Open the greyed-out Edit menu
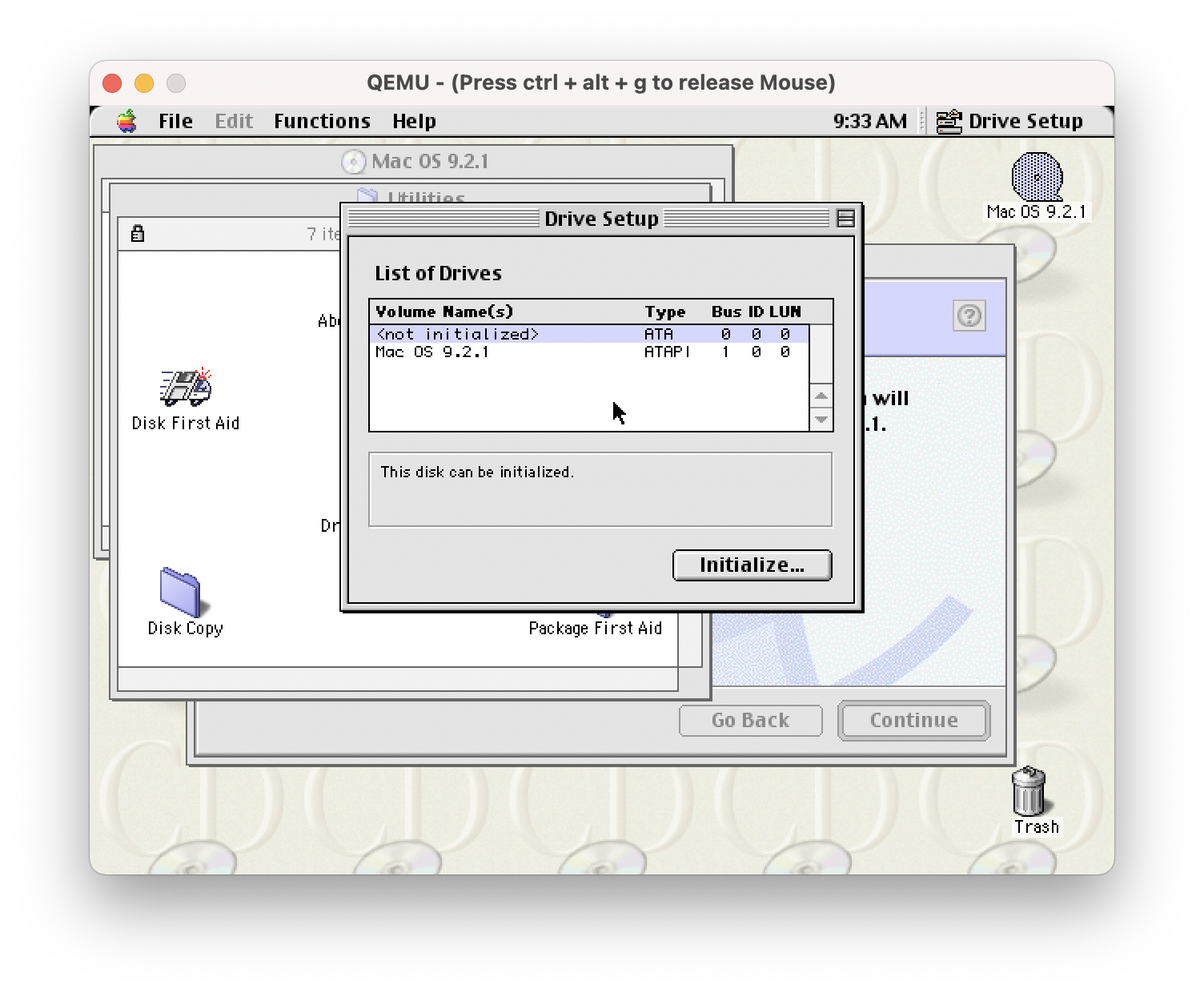1204x993 pixels. [x=234, y=121]
